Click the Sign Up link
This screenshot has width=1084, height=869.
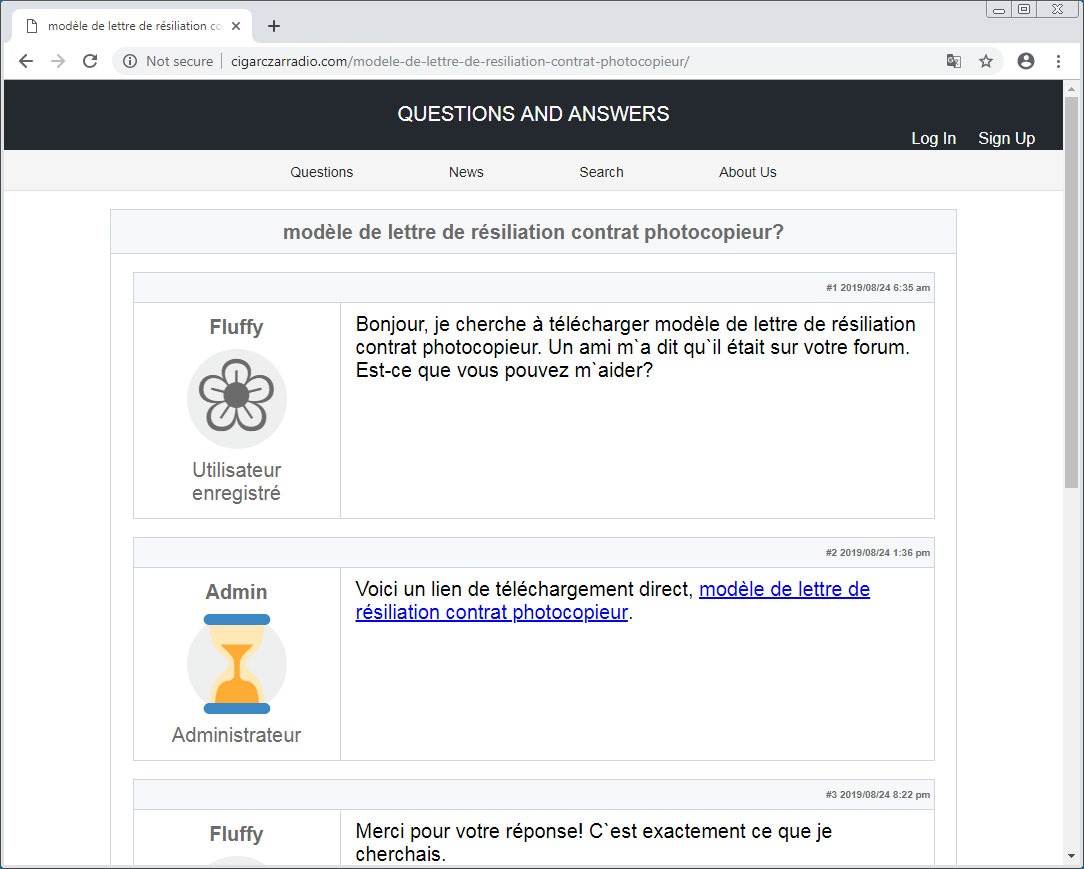(x=1006, y=138)
